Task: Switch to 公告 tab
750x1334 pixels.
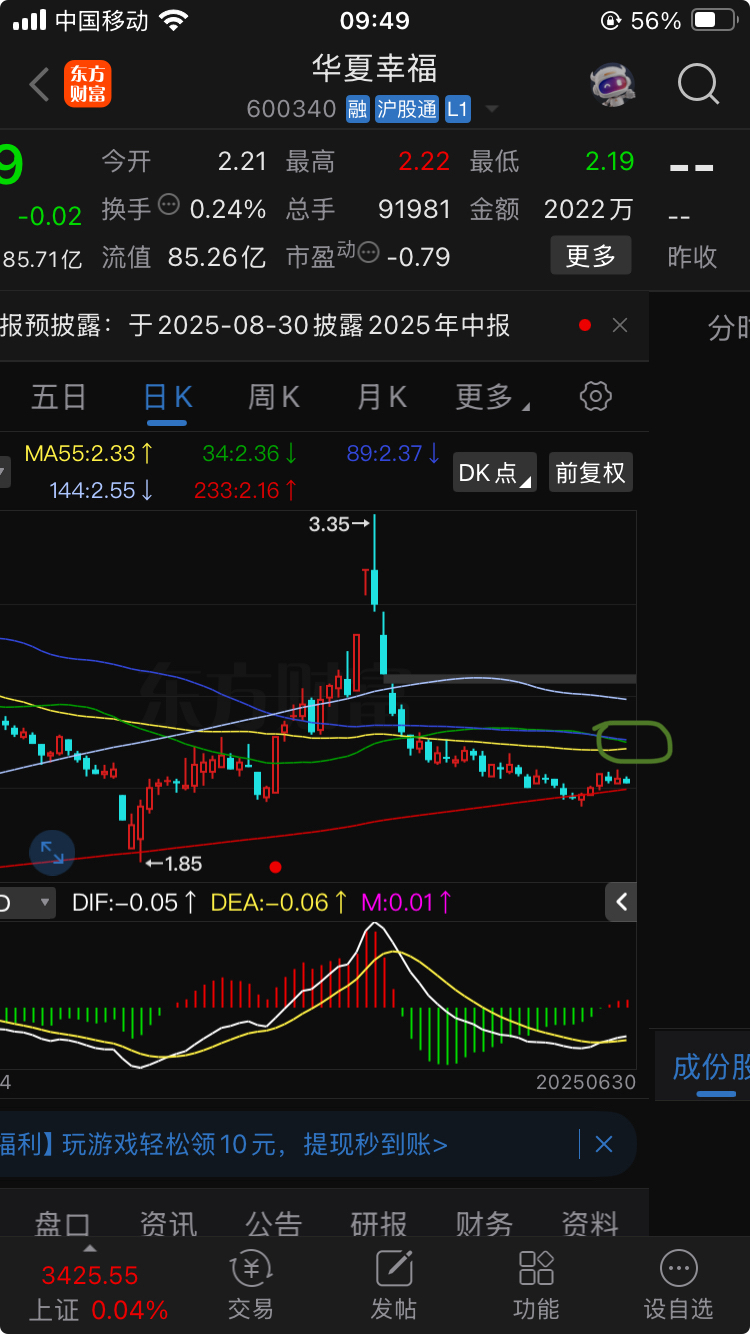Action: point(273,1224)
